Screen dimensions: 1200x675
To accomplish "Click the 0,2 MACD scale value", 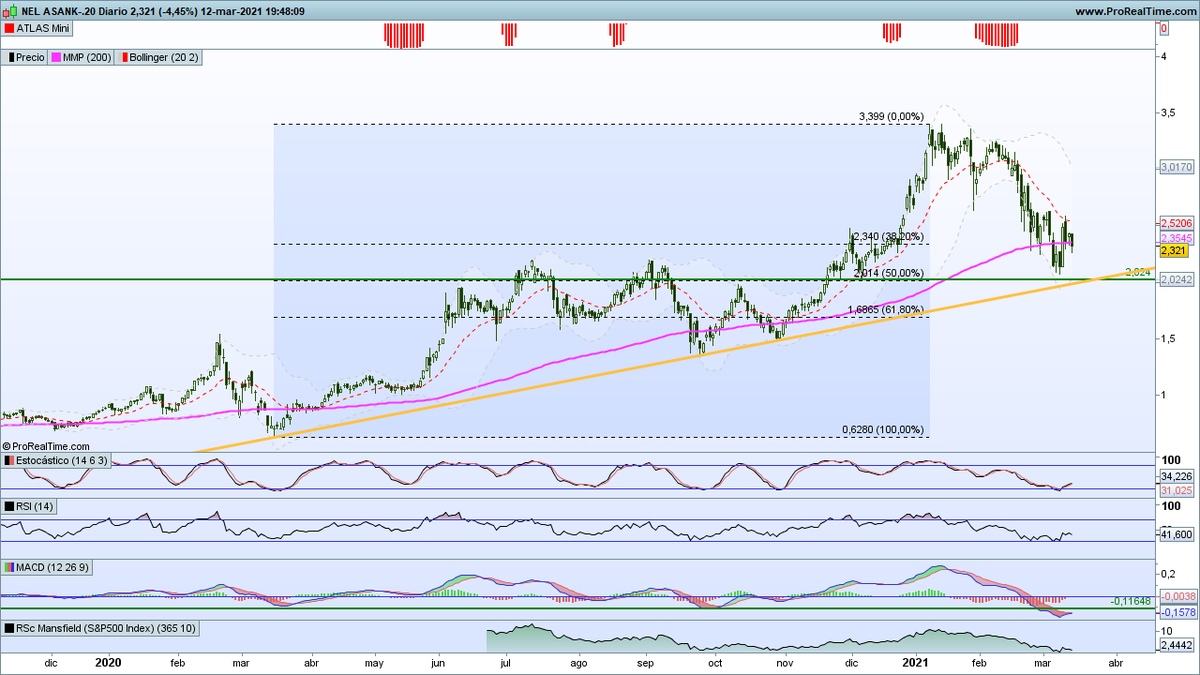I will (1166, 573).
